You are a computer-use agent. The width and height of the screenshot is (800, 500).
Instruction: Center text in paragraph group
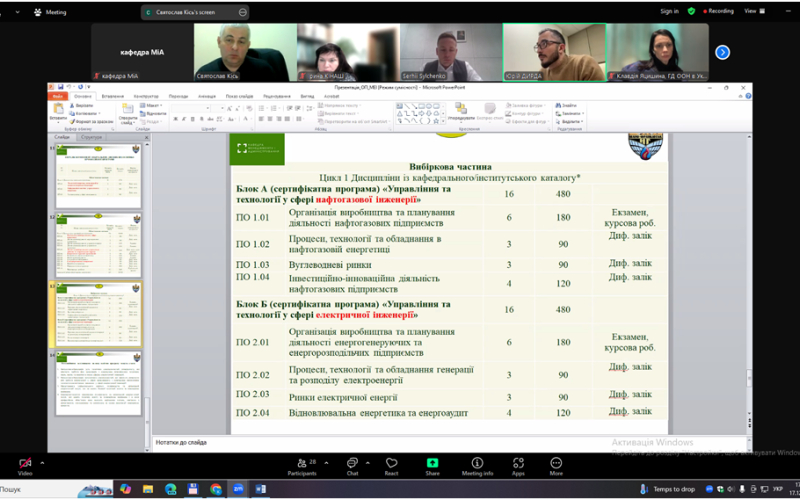click(270, 119)
